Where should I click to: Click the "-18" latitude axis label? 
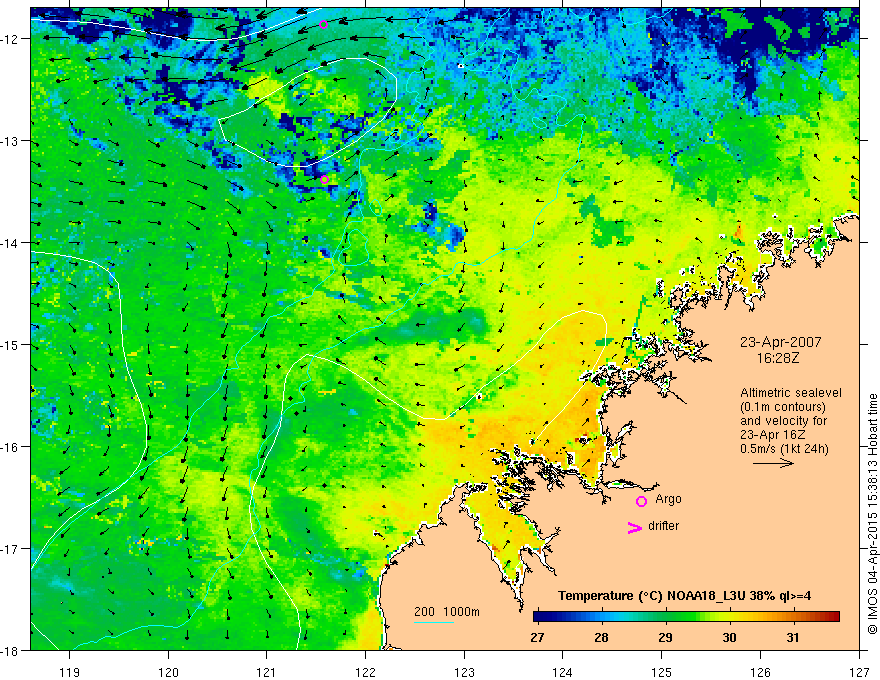pyautogui.click(x=11, y=650)
